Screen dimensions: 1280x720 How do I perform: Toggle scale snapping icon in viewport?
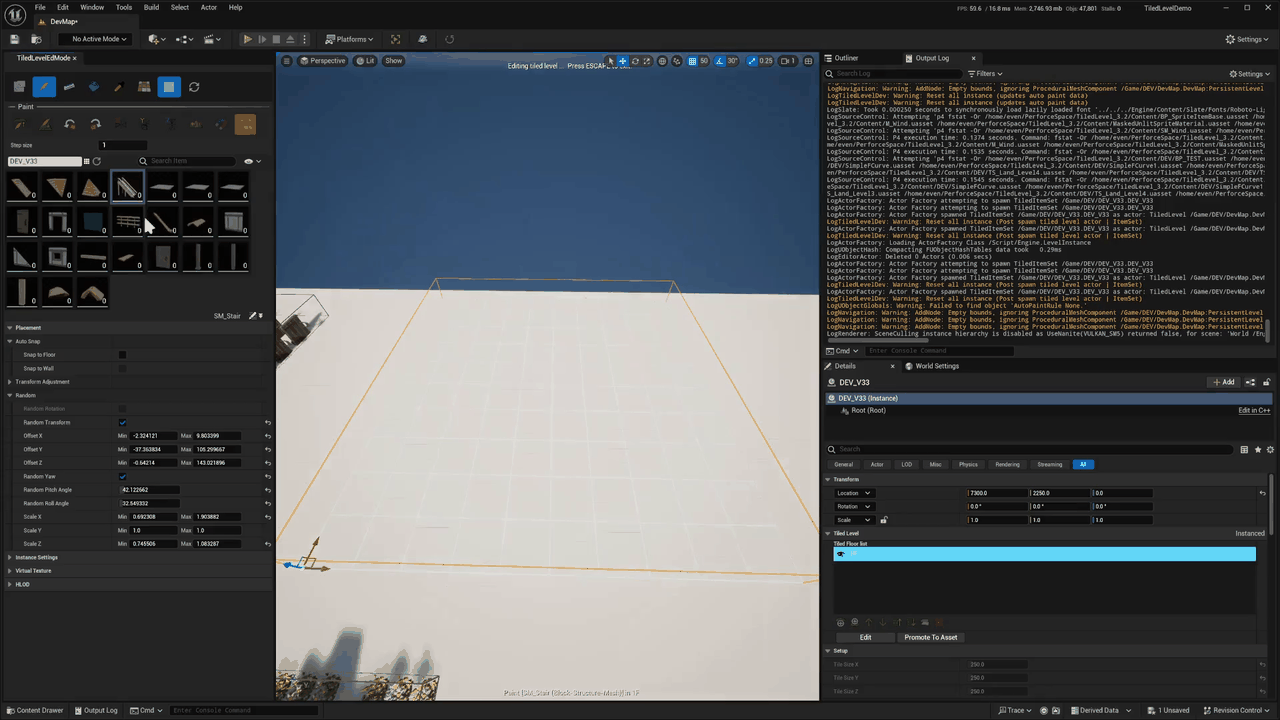point(753,61)
